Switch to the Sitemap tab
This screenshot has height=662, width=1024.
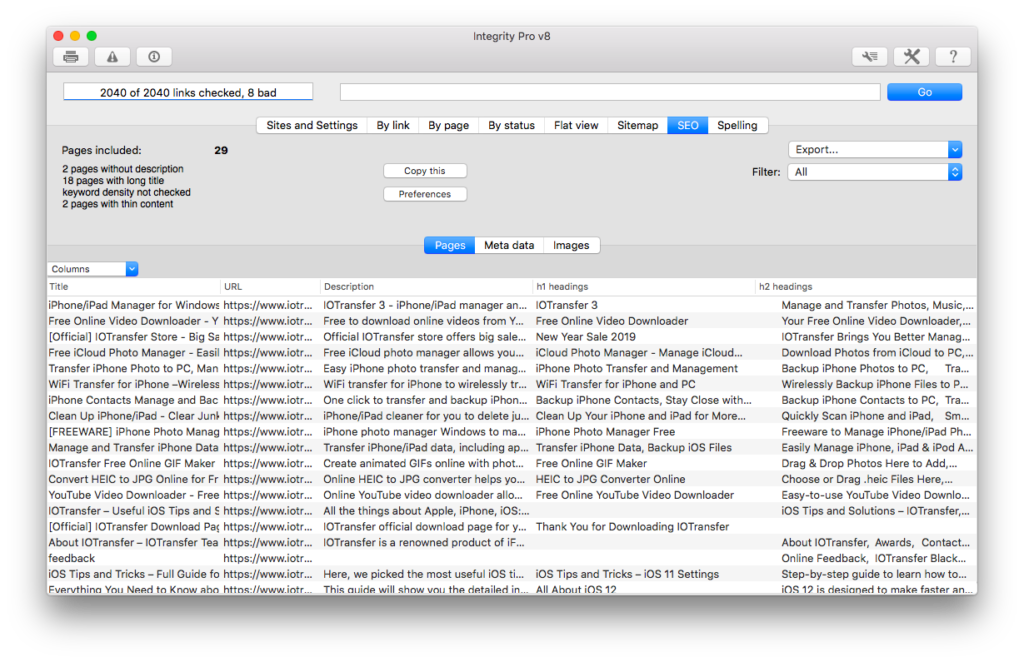637,126
